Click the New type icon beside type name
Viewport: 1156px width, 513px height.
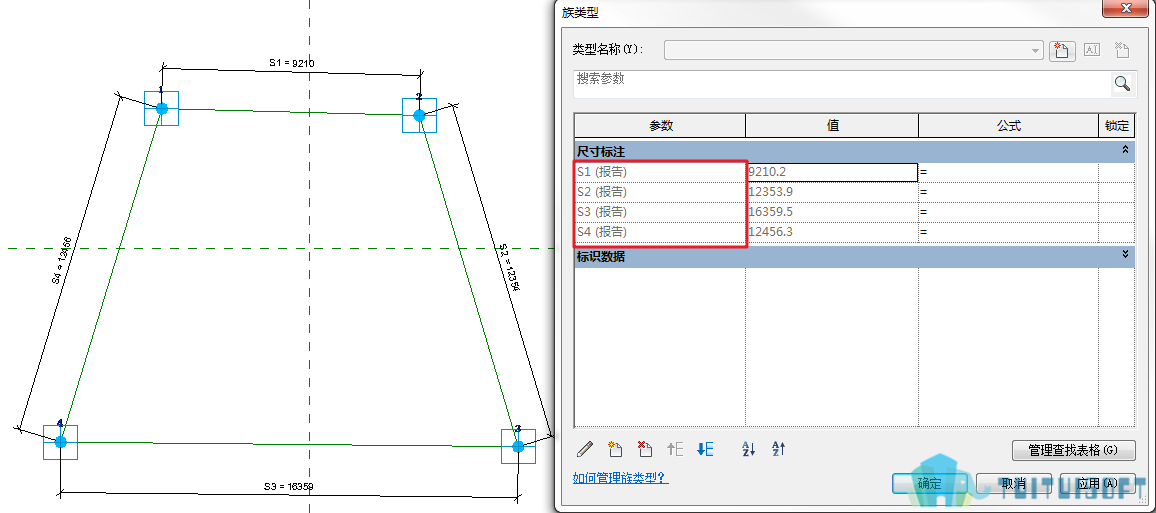1062,50
